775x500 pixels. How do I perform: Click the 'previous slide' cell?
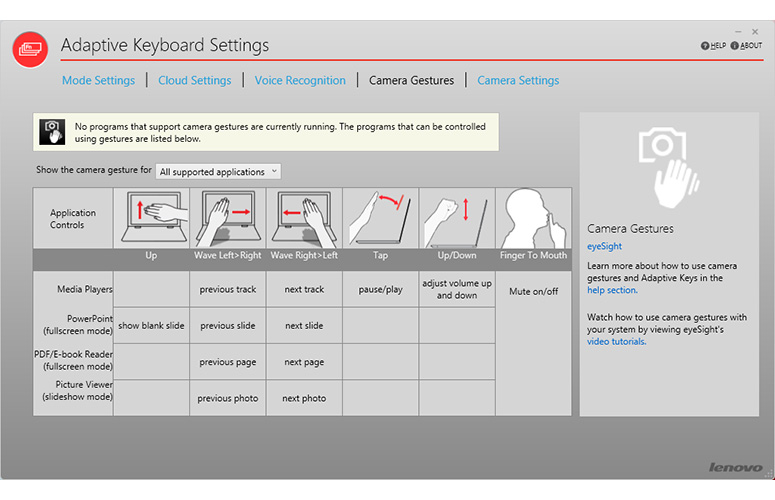point(228,326)
